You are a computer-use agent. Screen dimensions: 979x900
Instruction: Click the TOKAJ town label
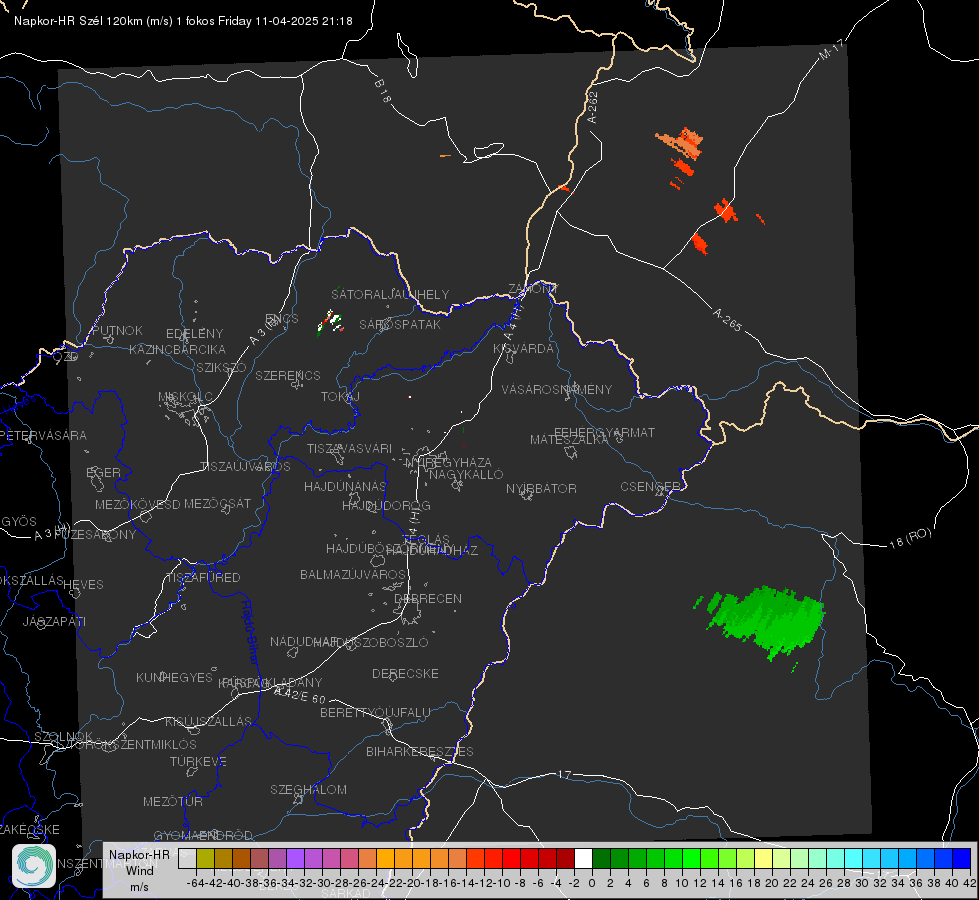click(x=340, y=397)
